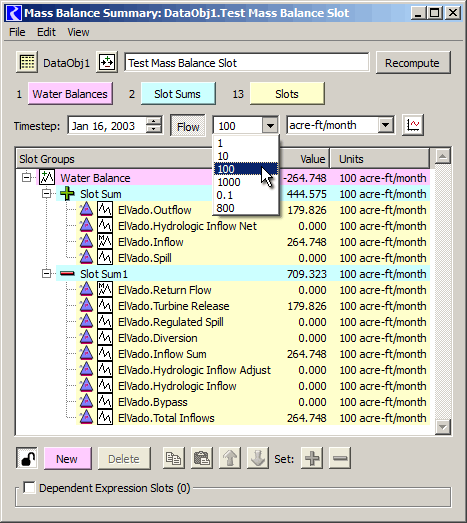Click the unlock padlock icon
This screenshot has width=467, height=523.
pos(27,458)
